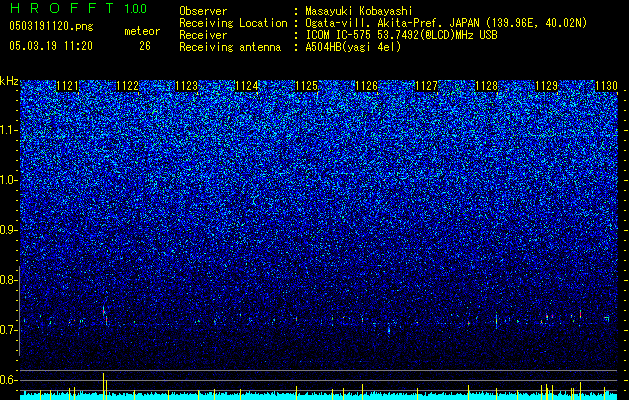The width and height of the screenshot is (629, 400).
Task: Click the meteor count value 26
Action: point(145,46)
